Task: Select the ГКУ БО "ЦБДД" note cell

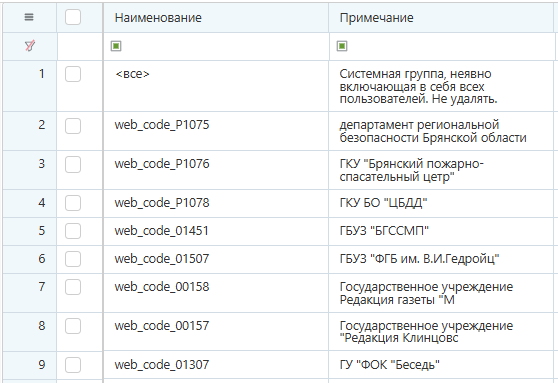Action: click(441, 203)
